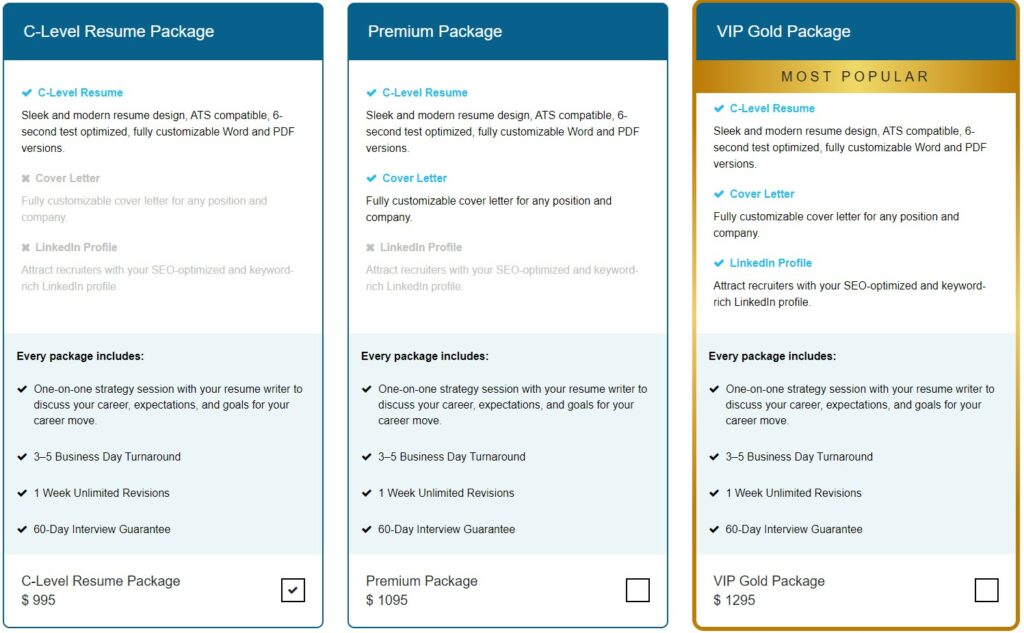Check the VIP Gold Package selection checkbox

pyautogui.click(x=986, y=590)
